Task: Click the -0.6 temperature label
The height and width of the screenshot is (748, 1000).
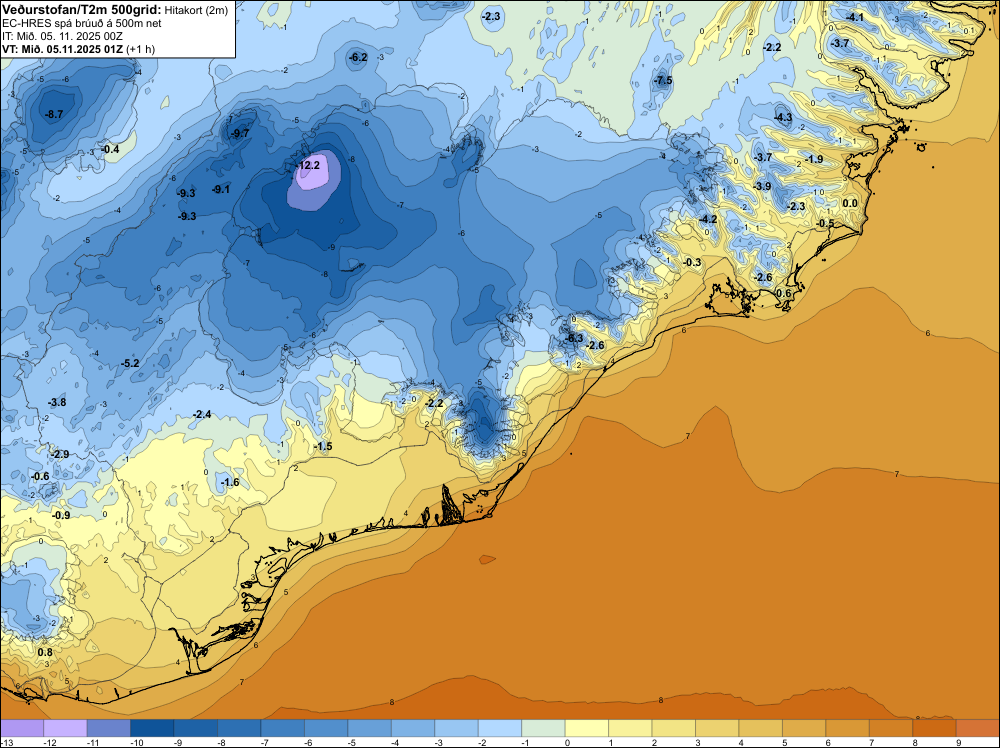Action: (40, 477)
